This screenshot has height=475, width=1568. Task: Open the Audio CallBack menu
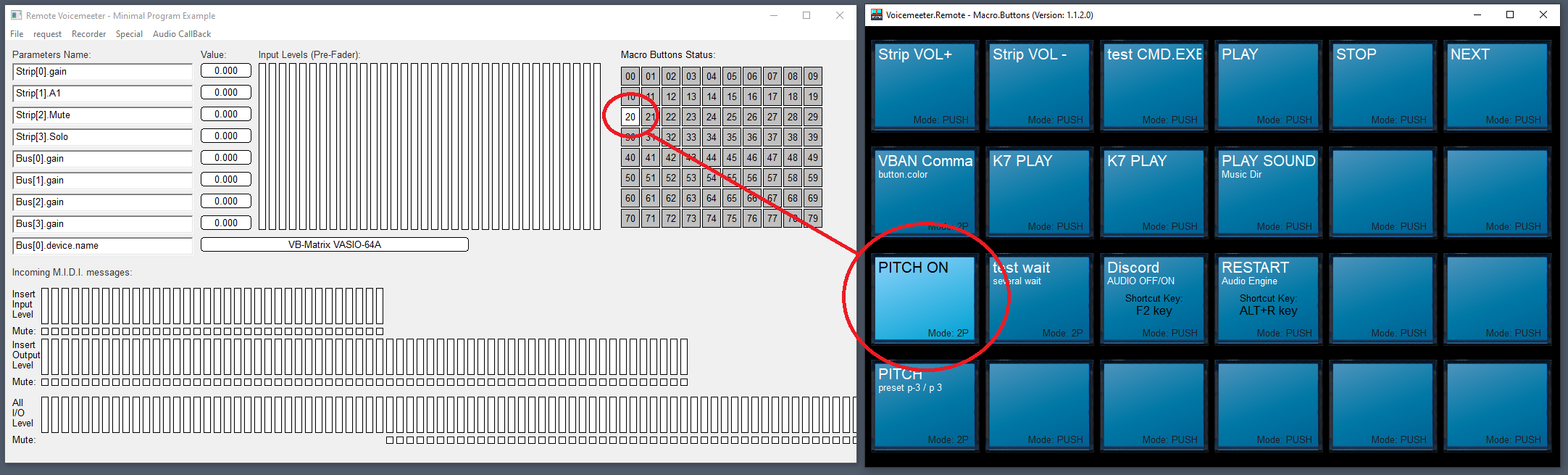point(182,34)
